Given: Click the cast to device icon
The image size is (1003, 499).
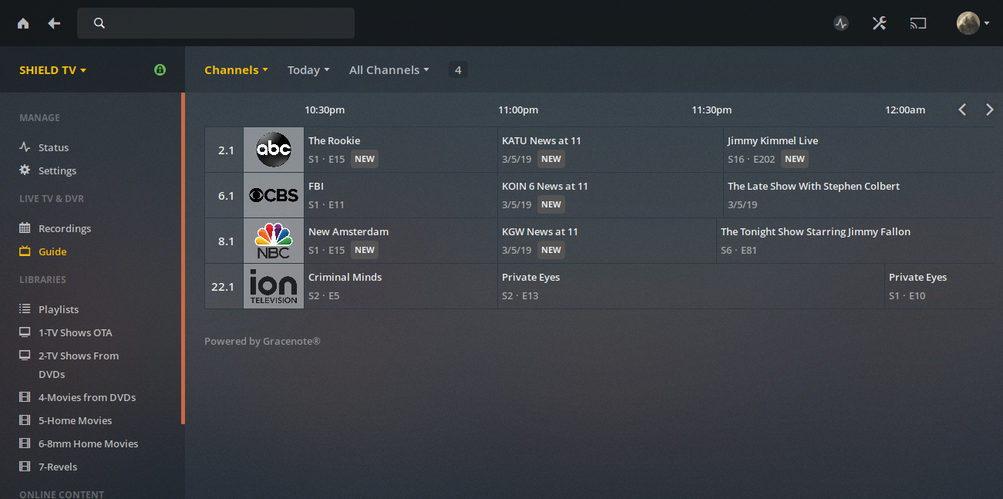Looking at the screenshot, I should tap(918, 24).
